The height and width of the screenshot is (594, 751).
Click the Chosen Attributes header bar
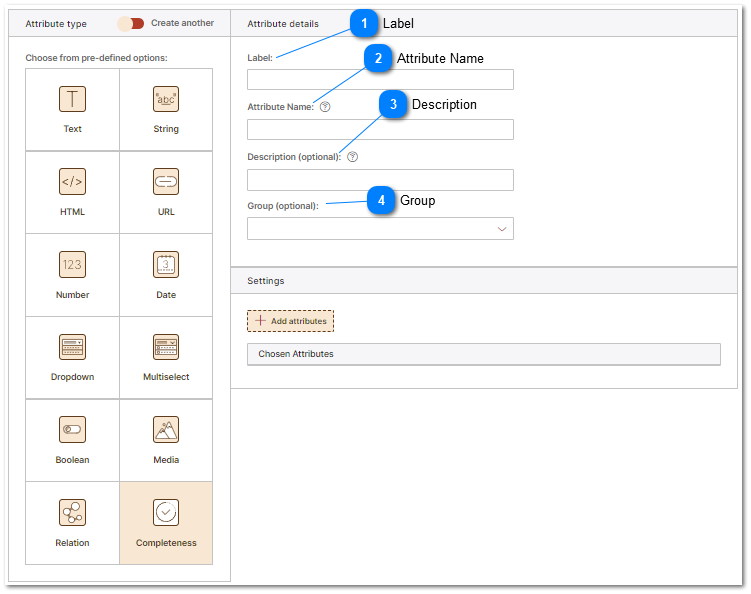coord(484,354)
